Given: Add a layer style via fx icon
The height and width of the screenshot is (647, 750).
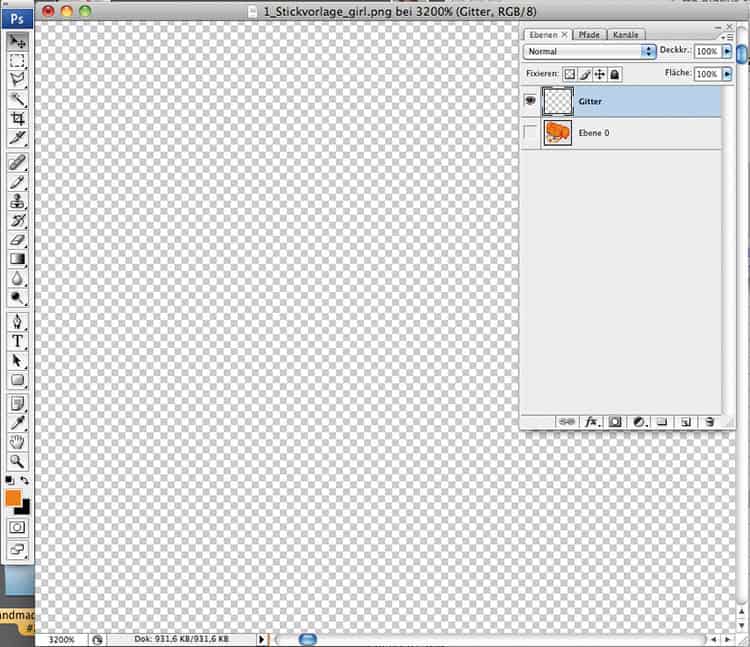Looking at the screenshot, I should [591, 422].
